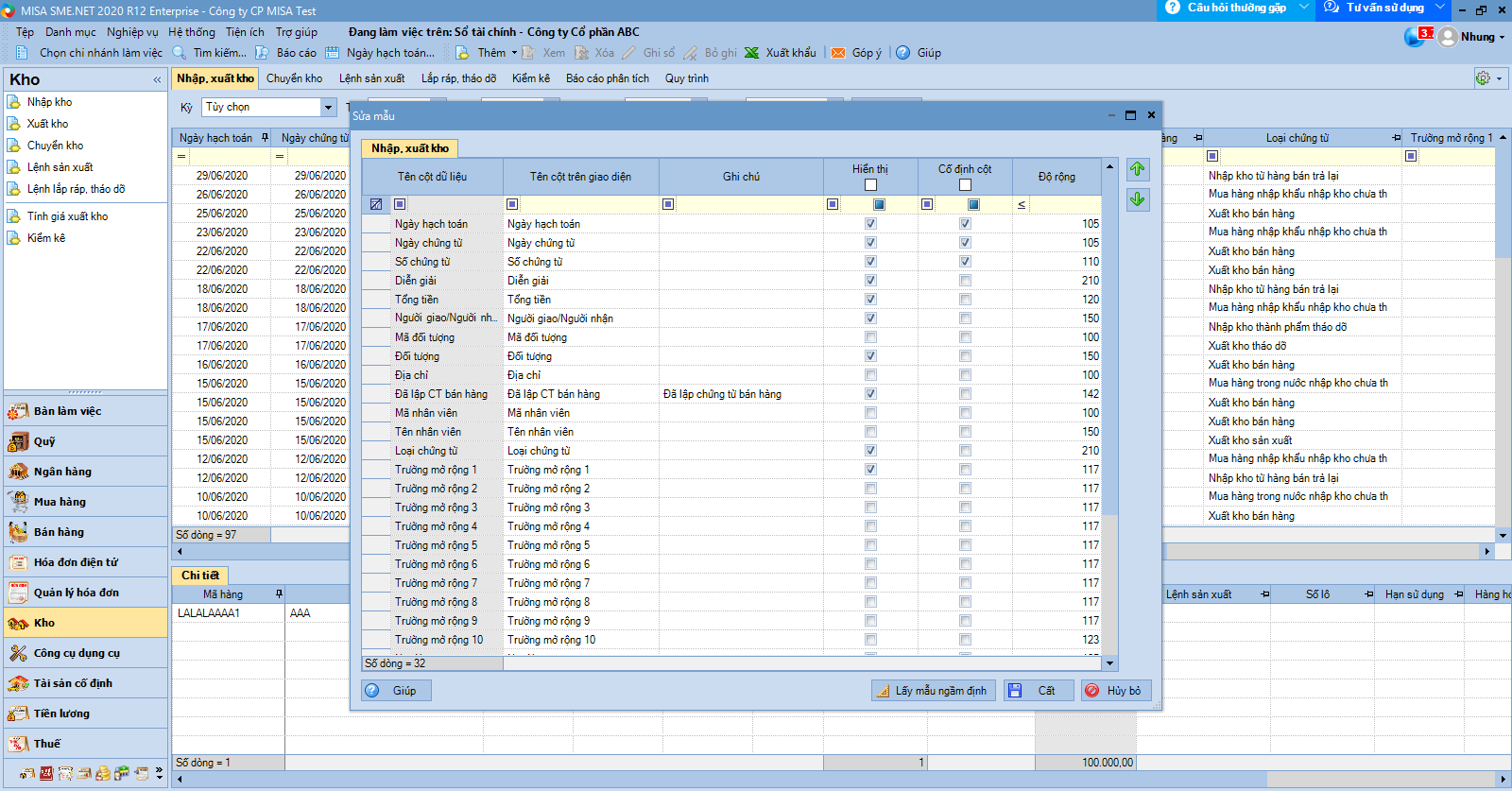Viewport: 1512px width, 791px height.
Task: Open filter operator of Độ rộng column
Action: tap(1022, 205)
